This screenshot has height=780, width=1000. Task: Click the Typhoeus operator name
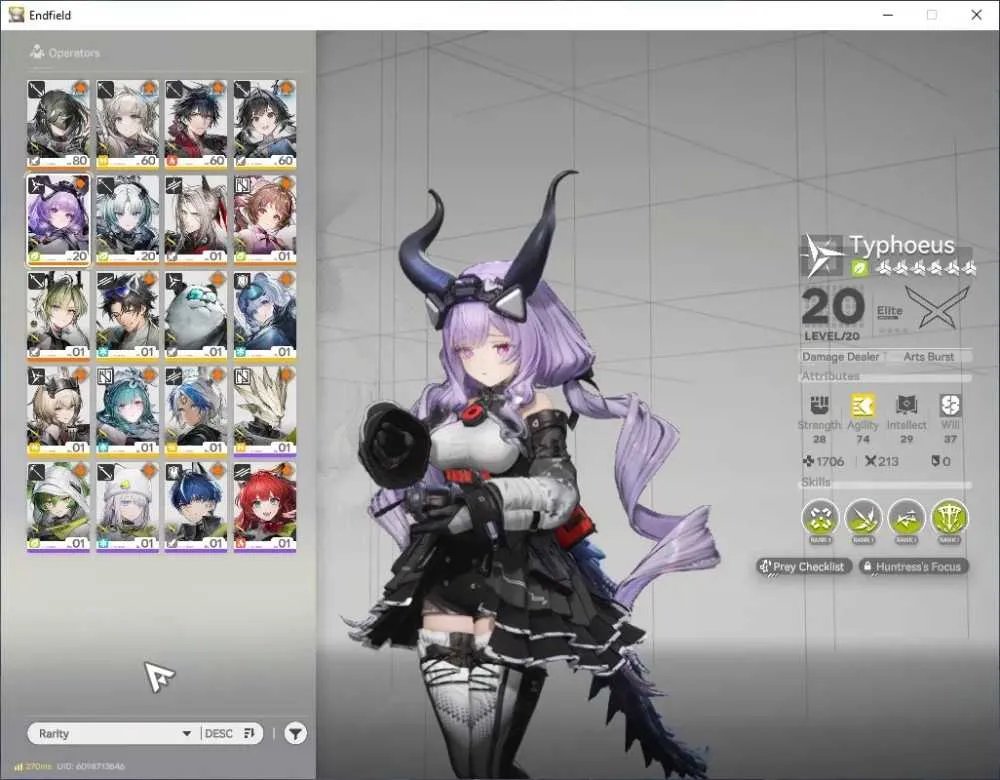[902, 245]
